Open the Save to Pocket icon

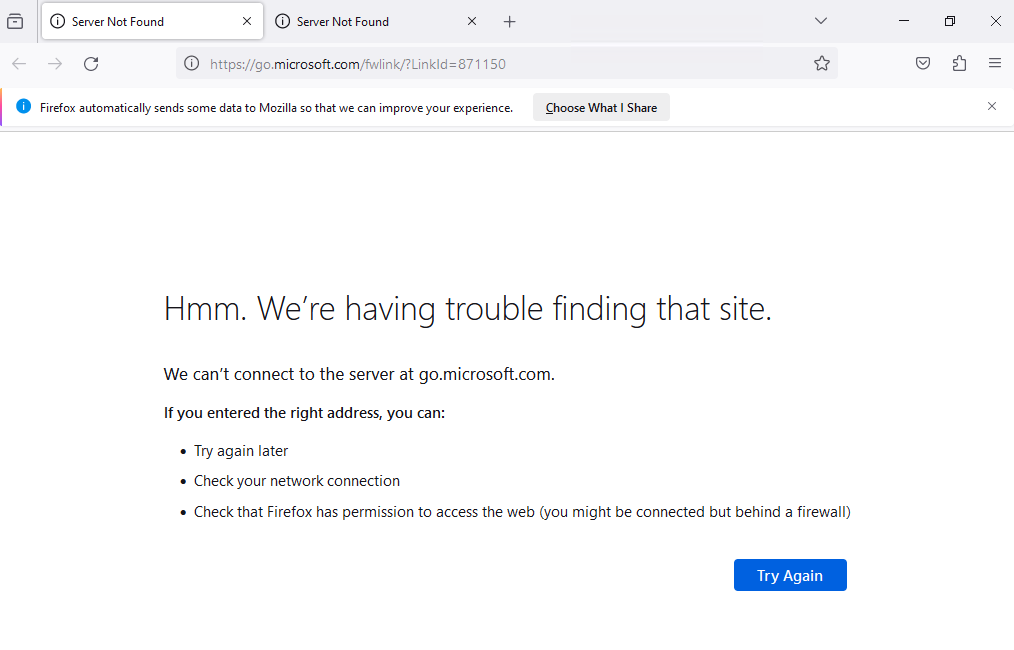click(x=923, y=64)
